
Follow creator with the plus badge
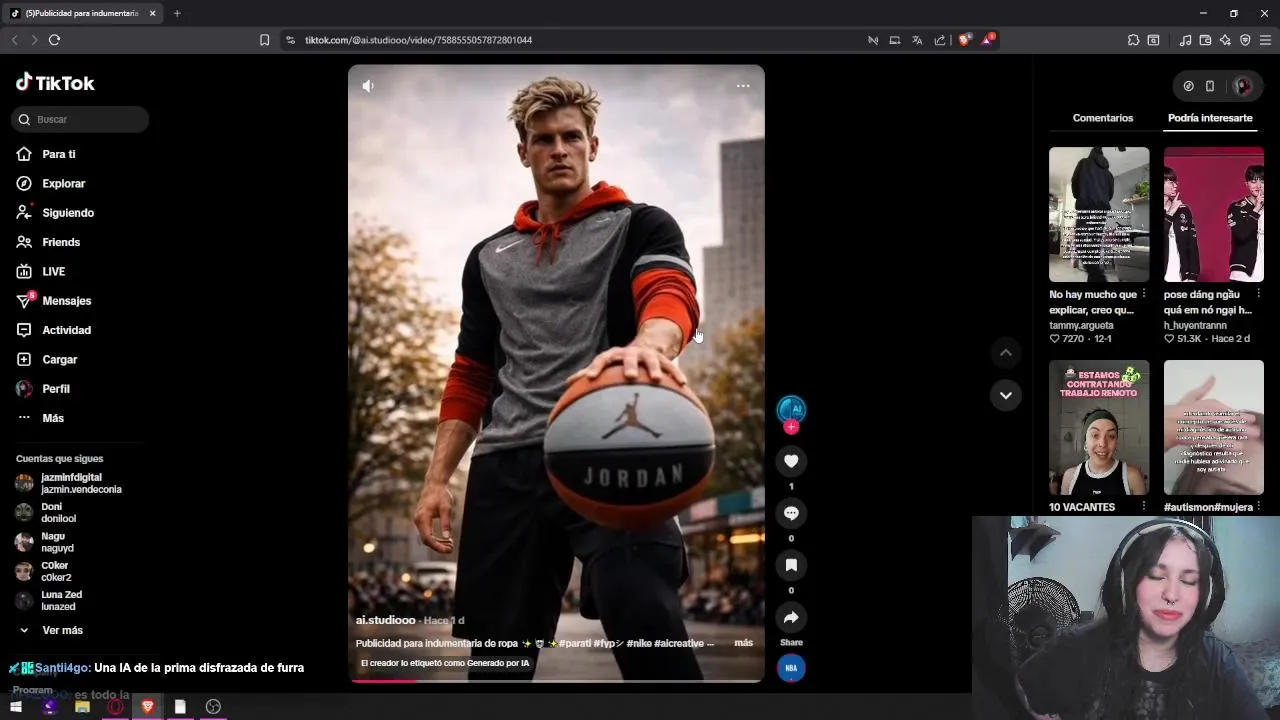[791, 427]
